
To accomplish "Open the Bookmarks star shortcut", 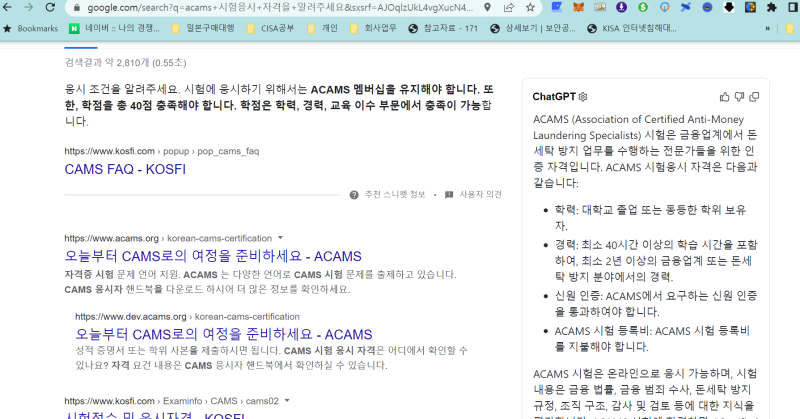I will (30, 29).
